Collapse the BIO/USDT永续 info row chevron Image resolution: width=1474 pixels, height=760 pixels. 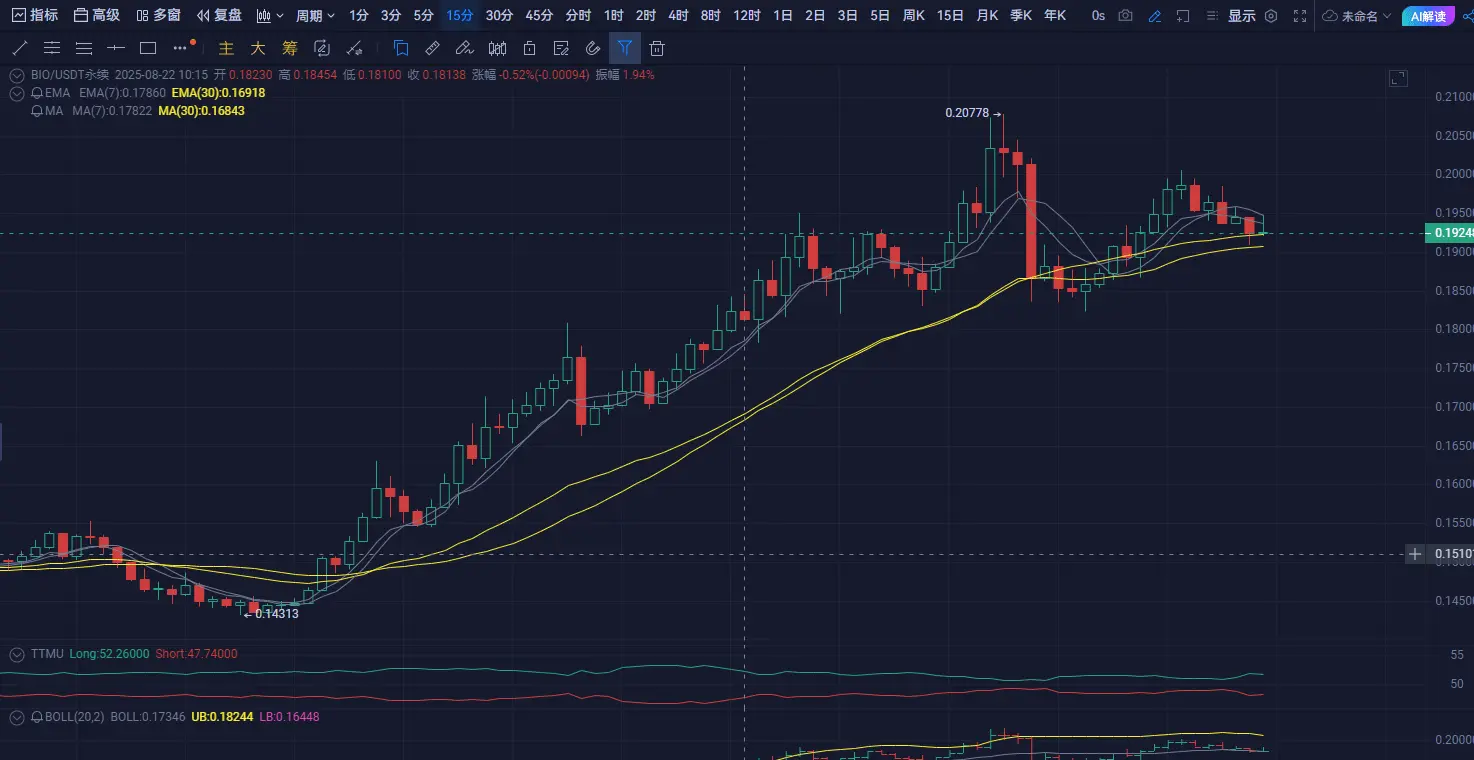coord(16,75)
